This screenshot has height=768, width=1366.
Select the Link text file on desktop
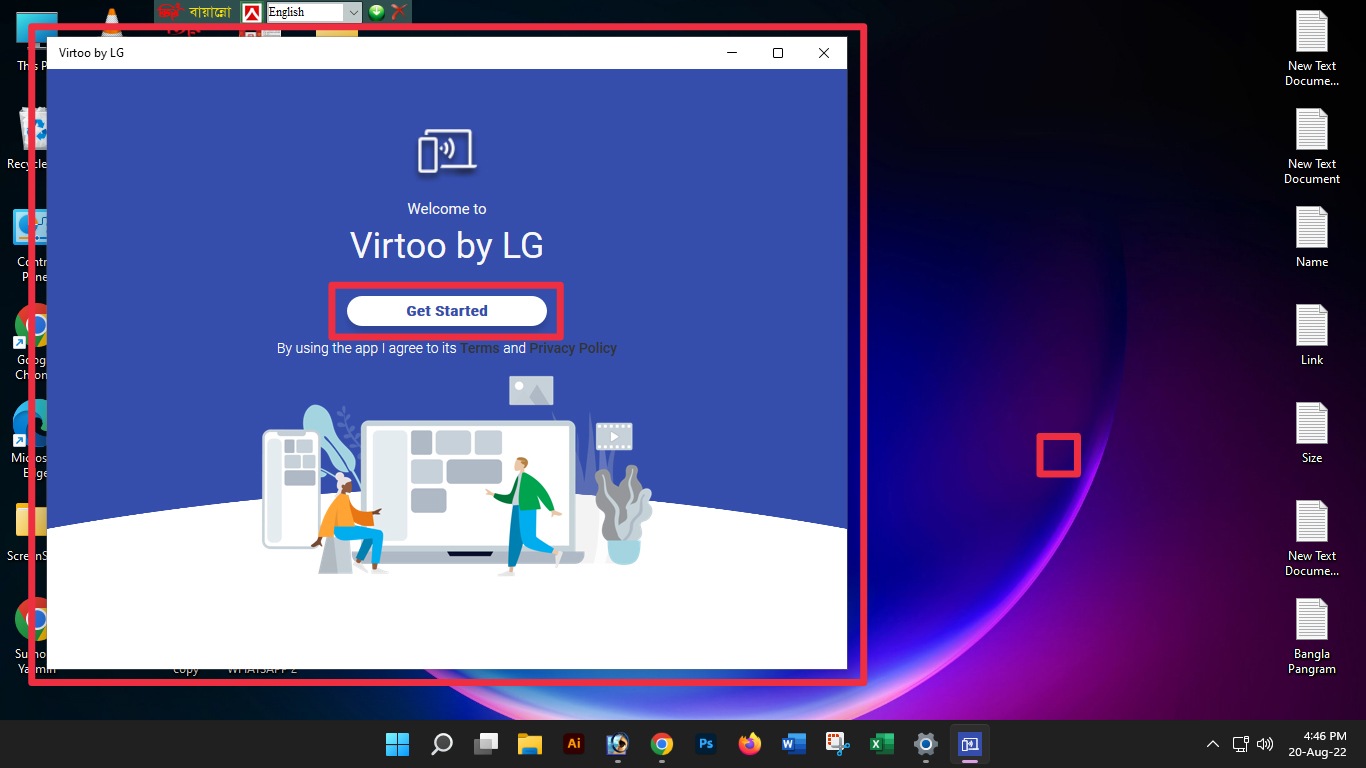tap(1312, 335)
